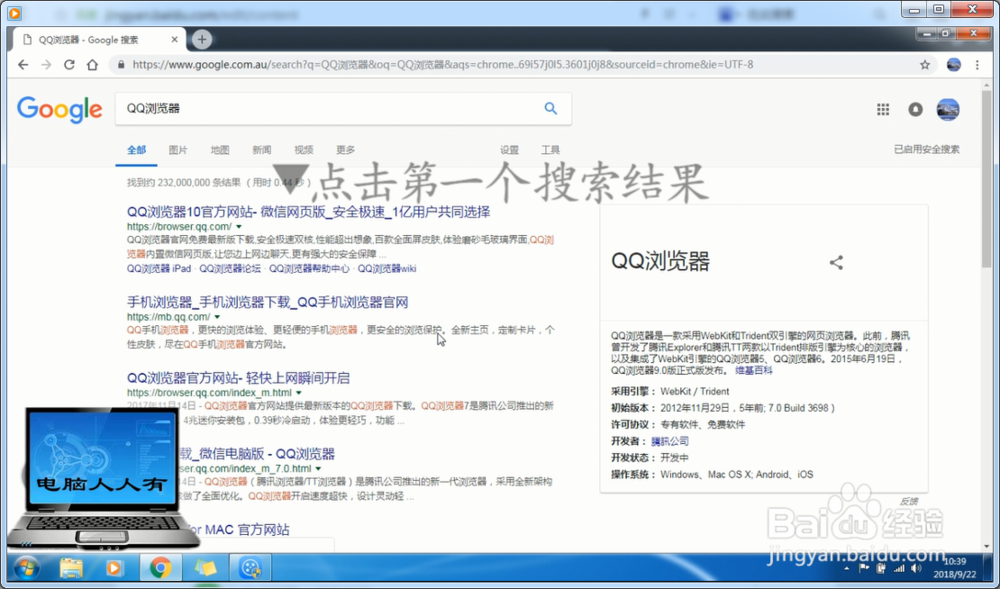Click the browser back arrow

pyautogui.click(x=23, y=64)
